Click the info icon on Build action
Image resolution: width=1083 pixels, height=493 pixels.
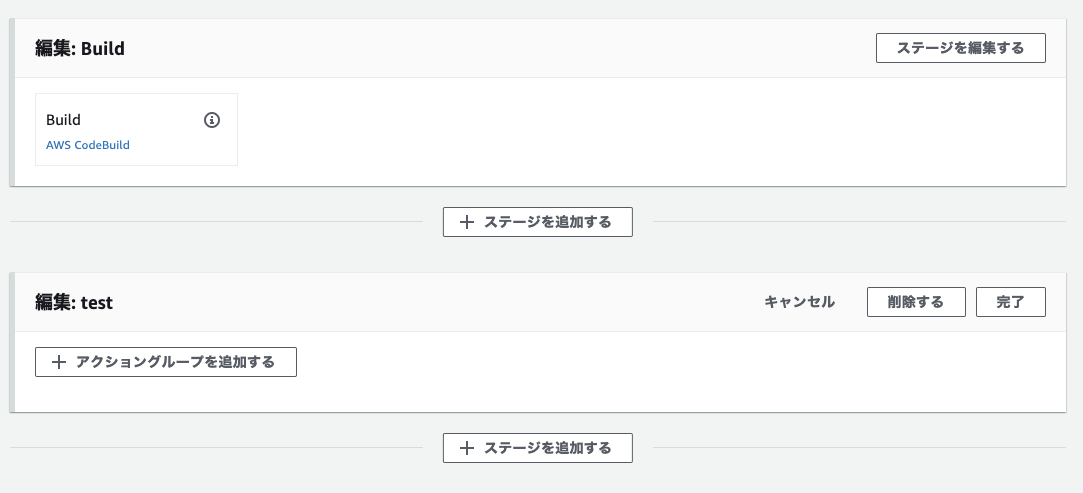211,120
